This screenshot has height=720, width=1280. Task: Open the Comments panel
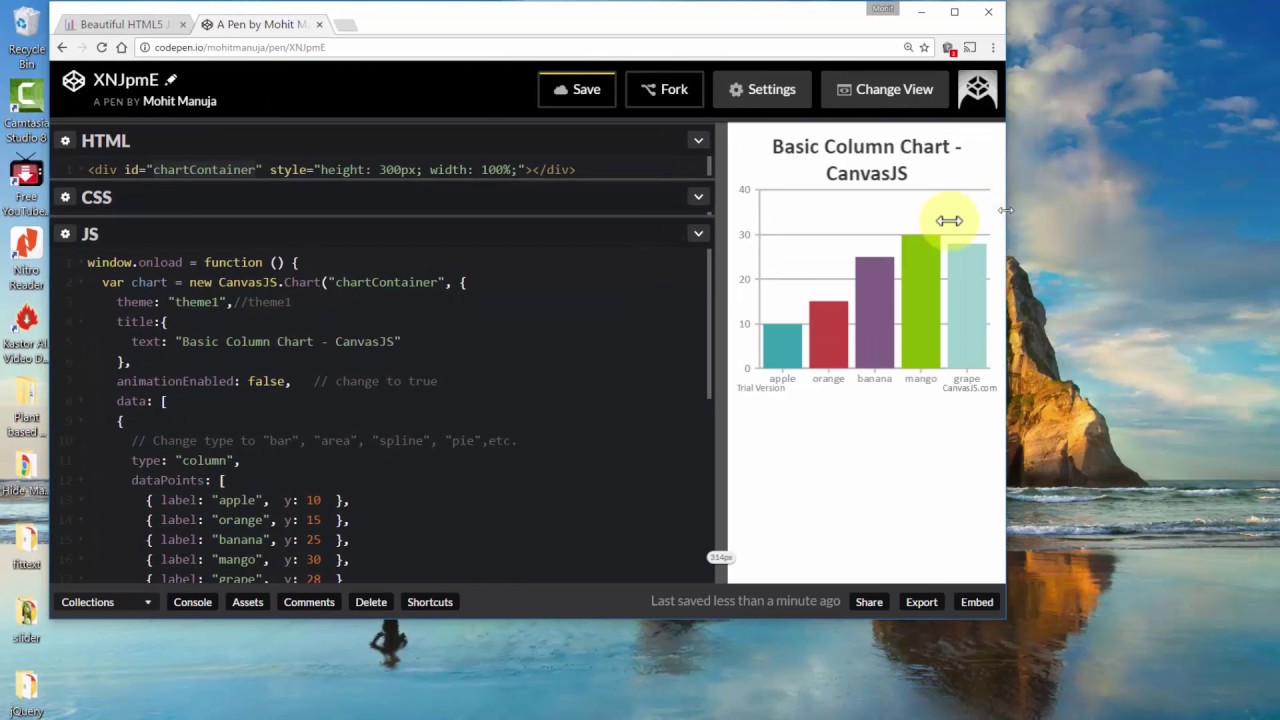tap(309, 602)
